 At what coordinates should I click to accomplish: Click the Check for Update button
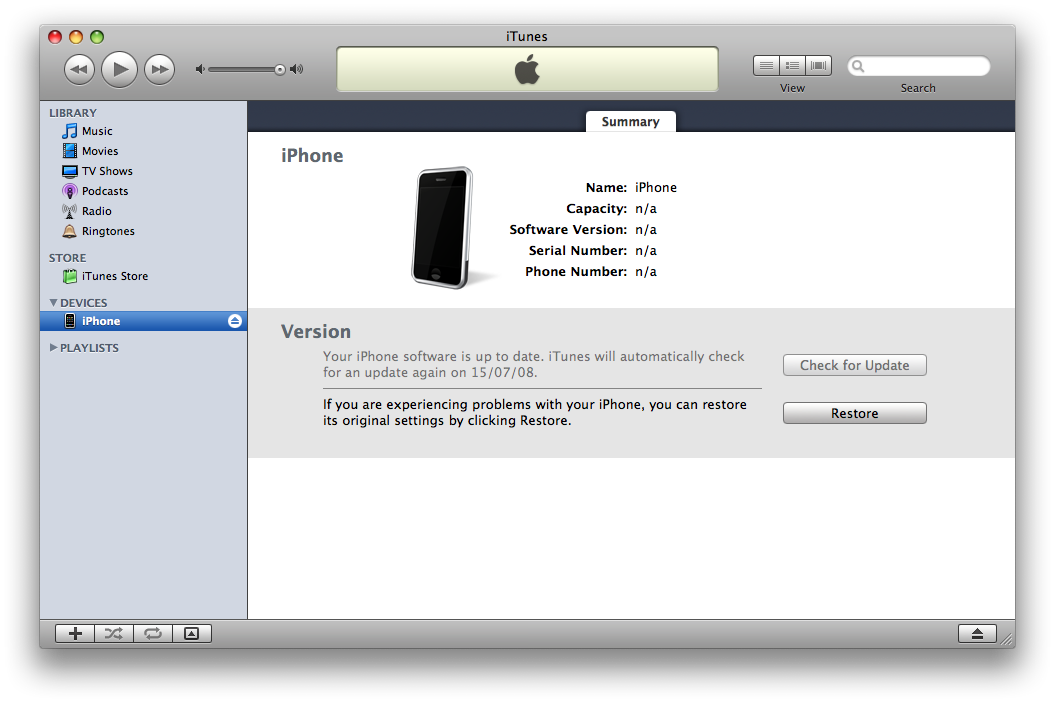(854, 365)
